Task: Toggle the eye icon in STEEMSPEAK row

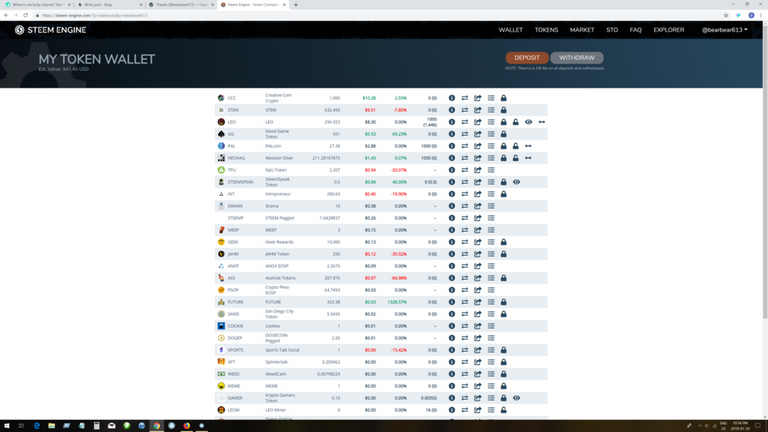Action: pos(516,182)
